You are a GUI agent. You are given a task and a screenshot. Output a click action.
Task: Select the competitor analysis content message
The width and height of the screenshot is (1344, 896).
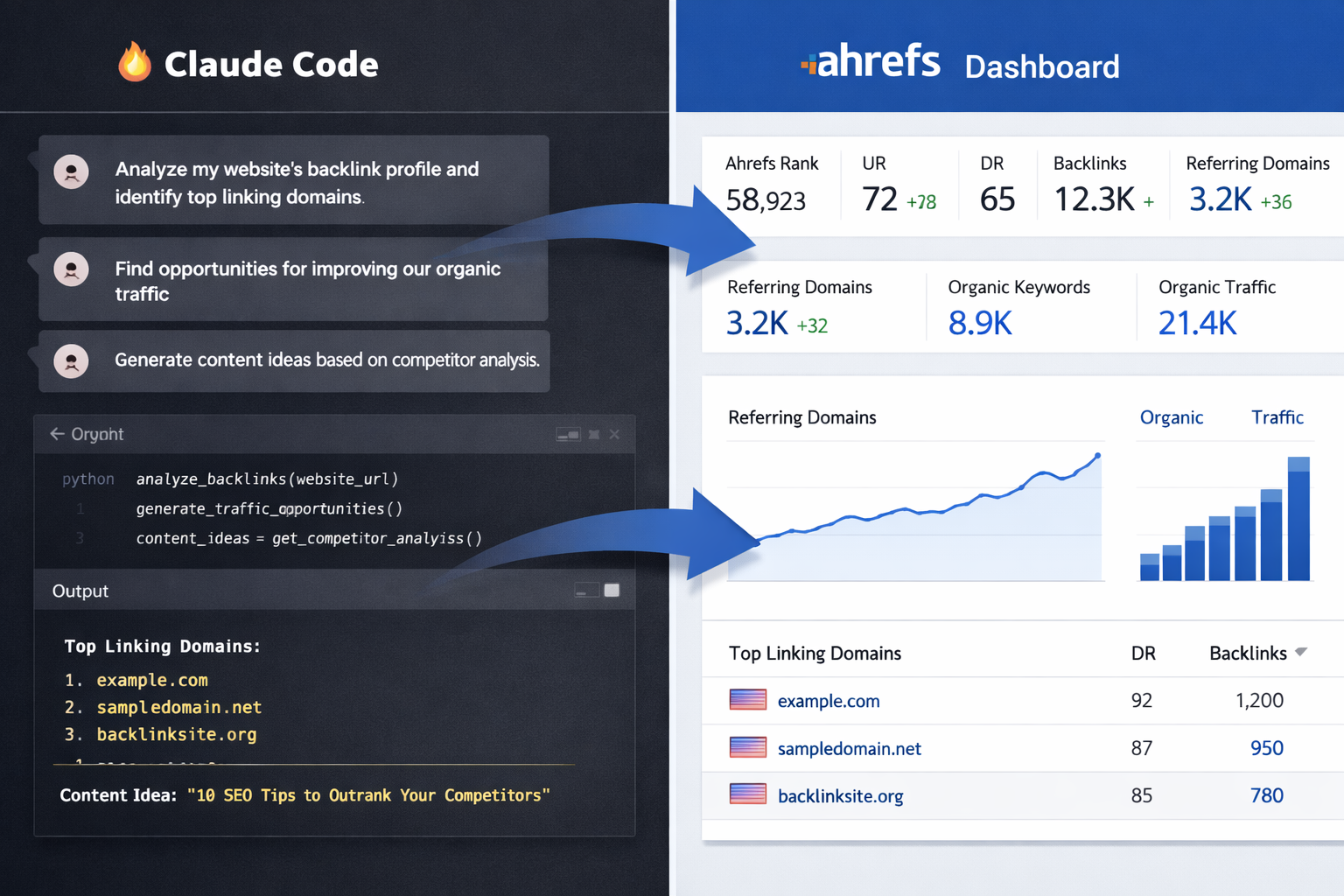coord(294,360)
